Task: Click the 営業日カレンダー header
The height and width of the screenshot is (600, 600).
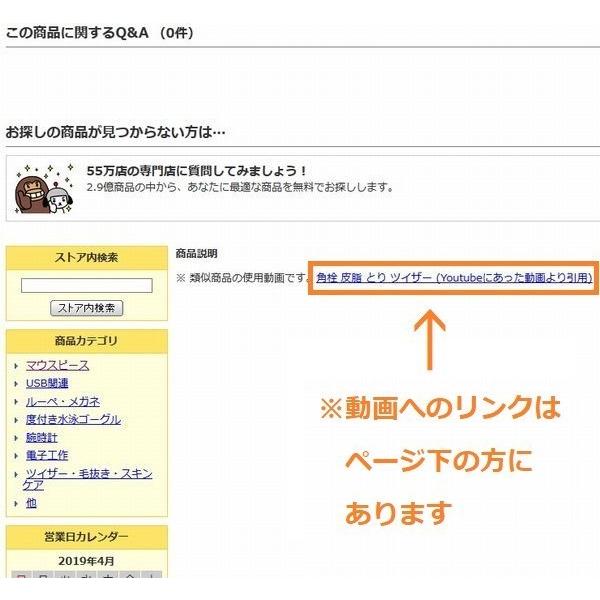Action: coord(86,537)
